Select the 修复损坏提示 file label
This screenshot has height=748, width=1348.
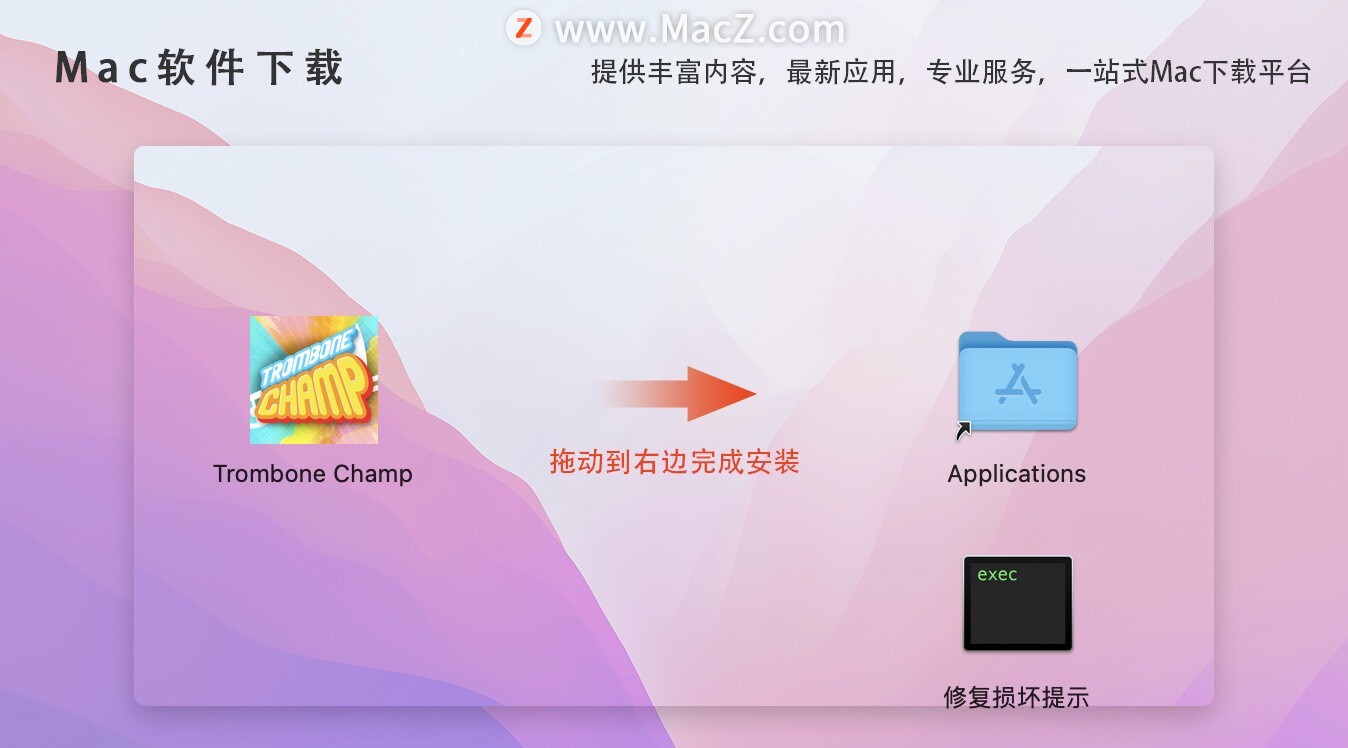[x=1017, y=697]
